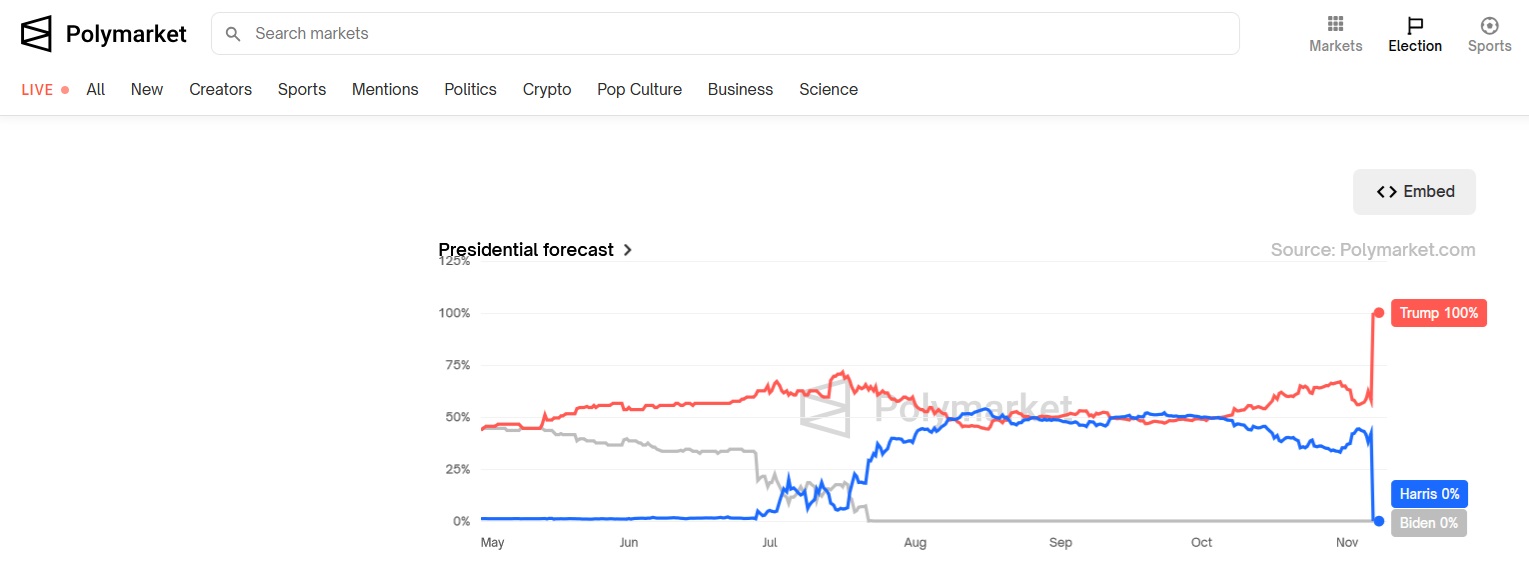Click the blue Harris endpoint dot
Viewport: 1529px width, 572px height.
tap(1378, 520)
